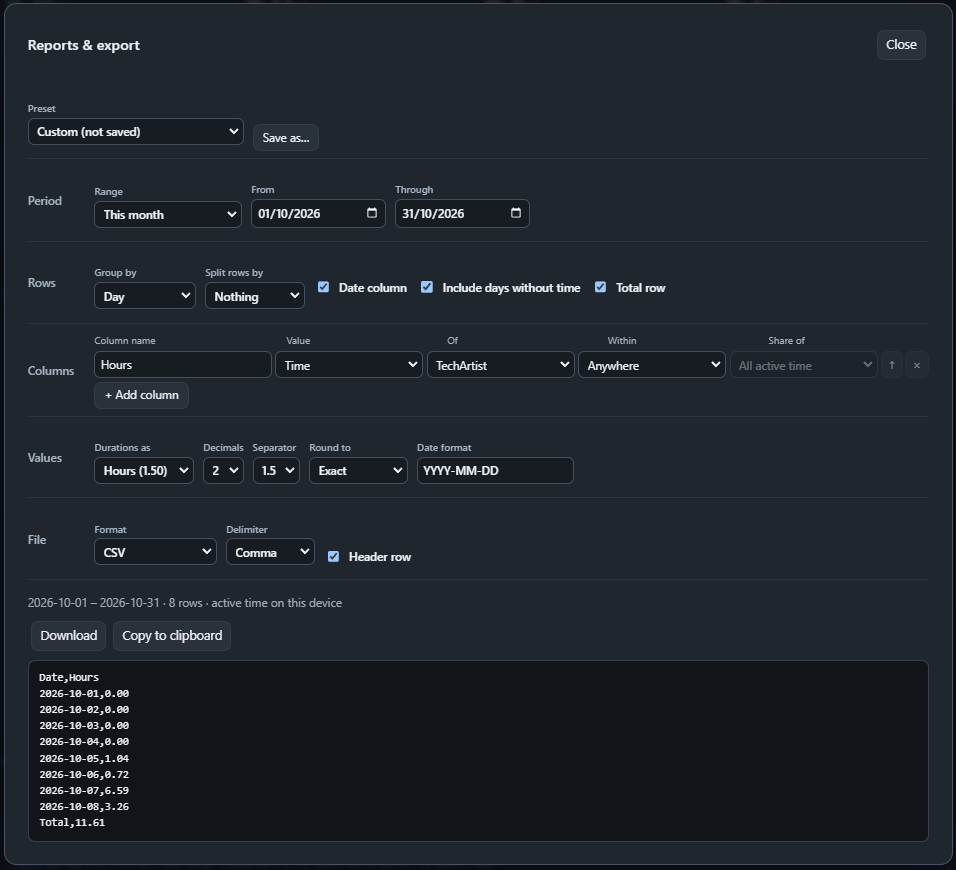956x870 pixels.
Task: Select the preview line 2026-10-07,6.59
Action: 84,791
